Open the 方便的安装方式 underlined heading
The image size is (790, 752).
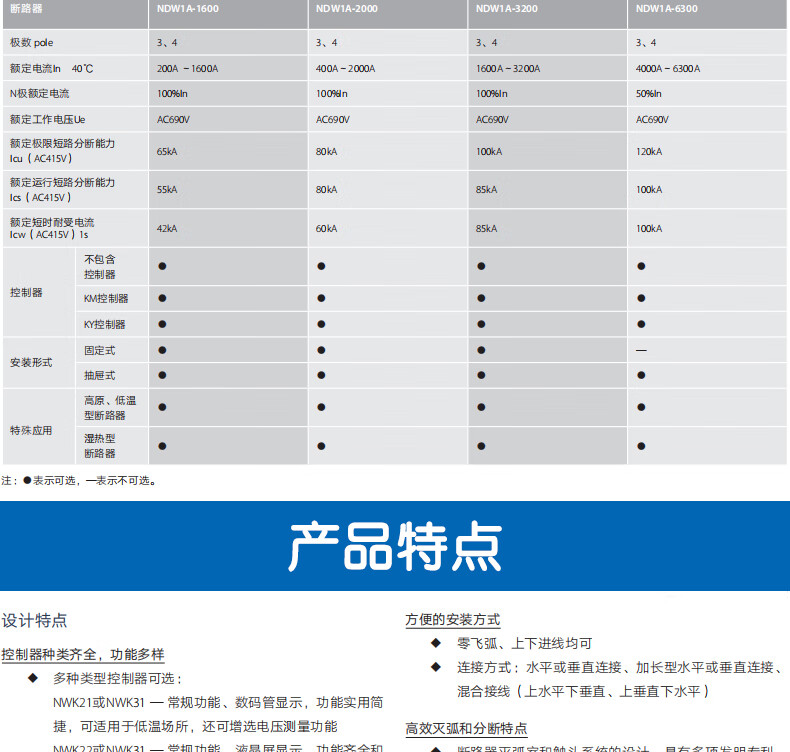[452, 620]
